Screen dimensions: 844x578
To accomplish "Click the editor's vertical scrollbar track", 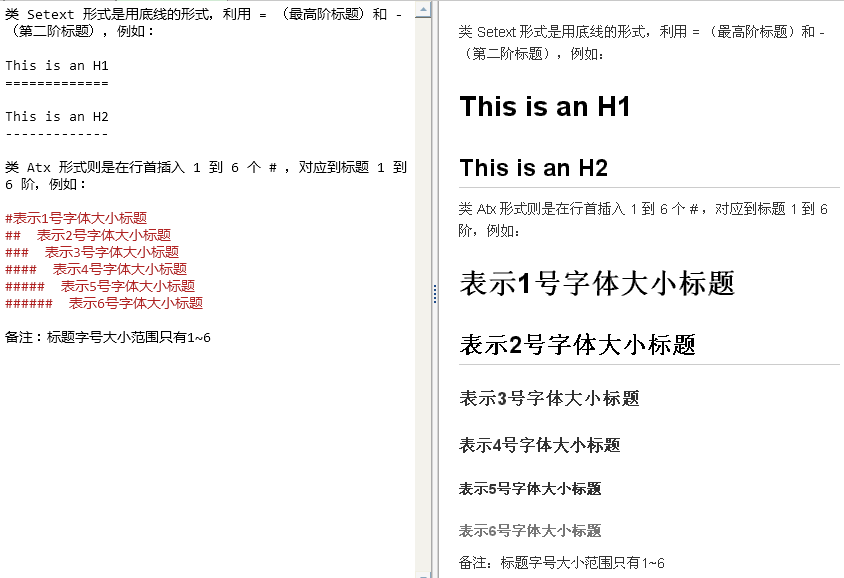I will click(x=424, y=300).
